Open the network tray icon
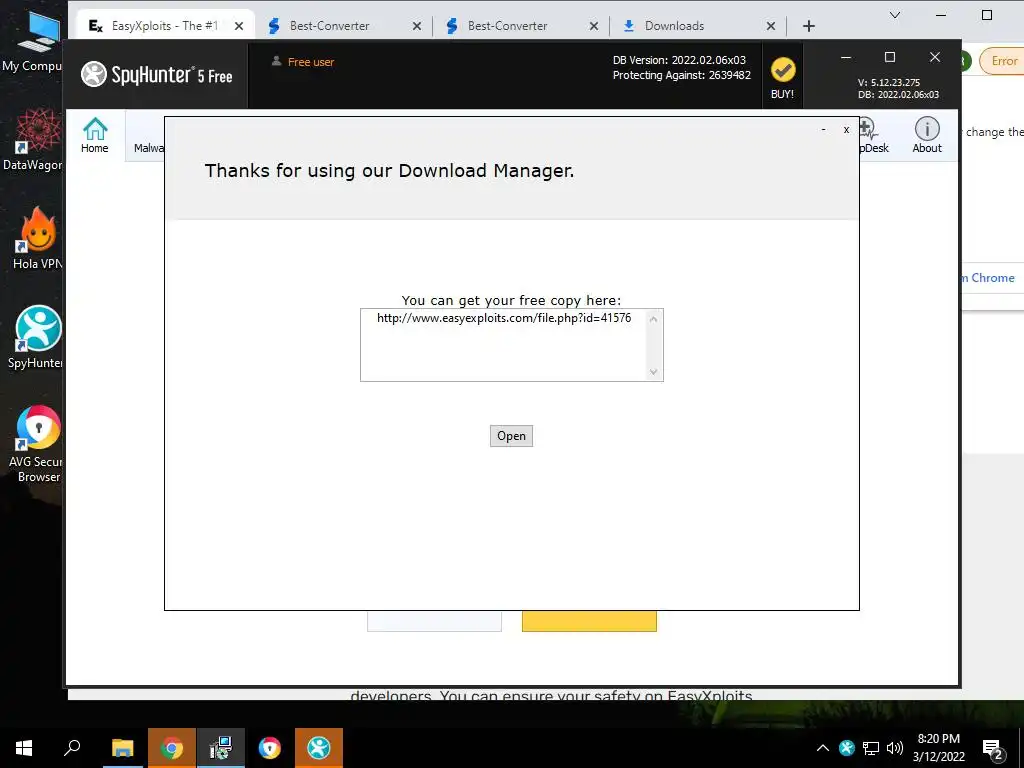Screen dimensions: 1024x768 tap(871, 748)
